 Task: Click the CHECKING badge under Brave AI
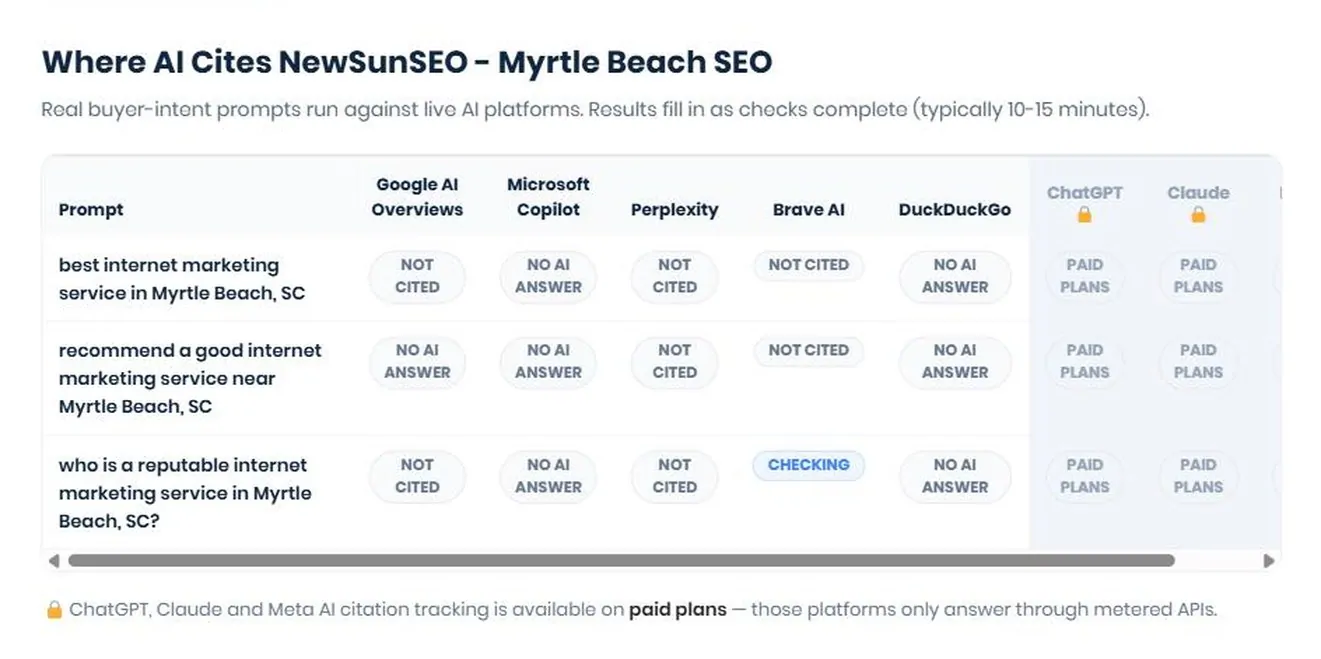808,465
